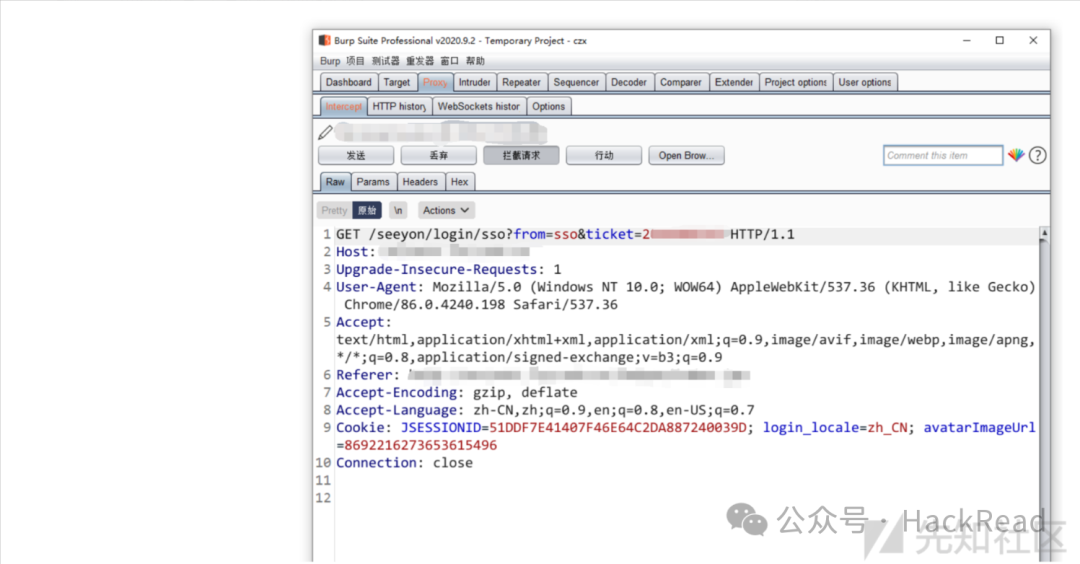Switch to the Params message tab
This screenshot has height=564, width=1080.
point(373,182)
